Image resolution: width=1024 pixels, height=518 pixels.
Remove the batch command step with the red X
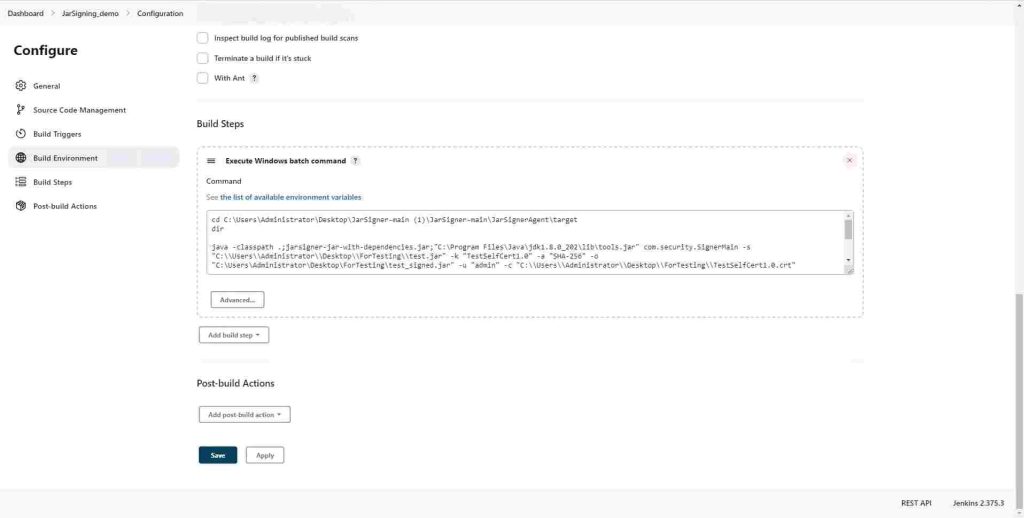(849, 160)
